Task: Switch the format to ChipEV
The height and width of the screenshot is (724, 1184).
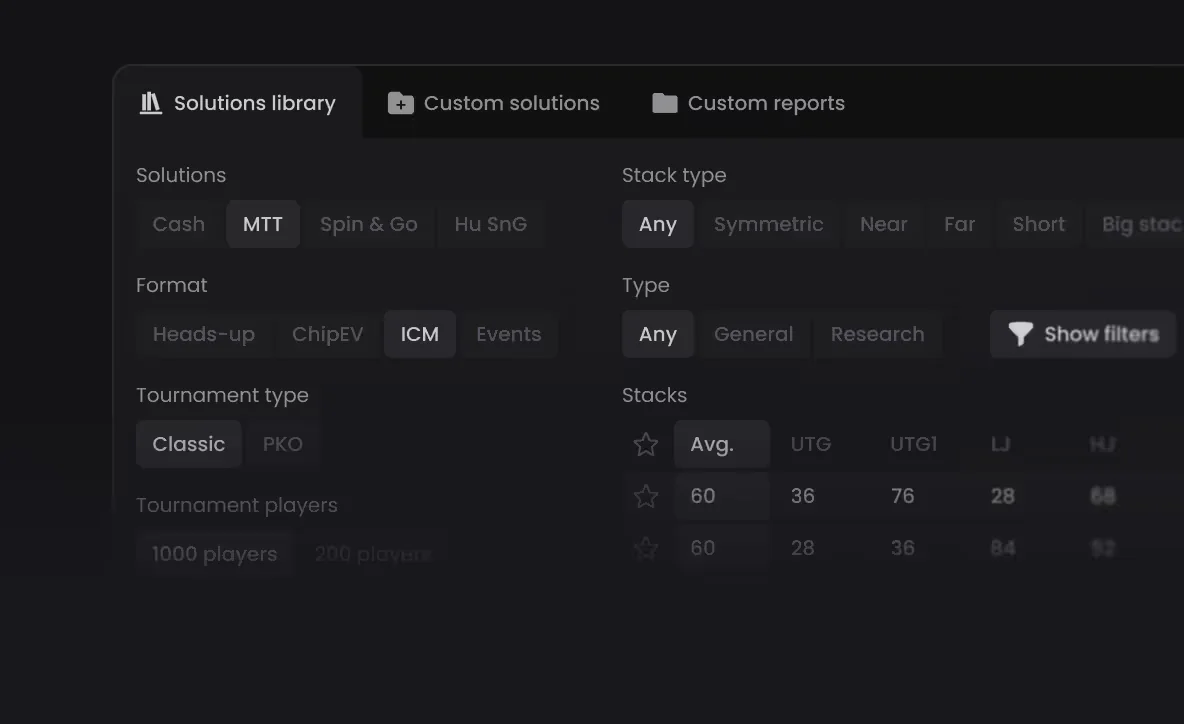Action: click(x=328, y=334)
